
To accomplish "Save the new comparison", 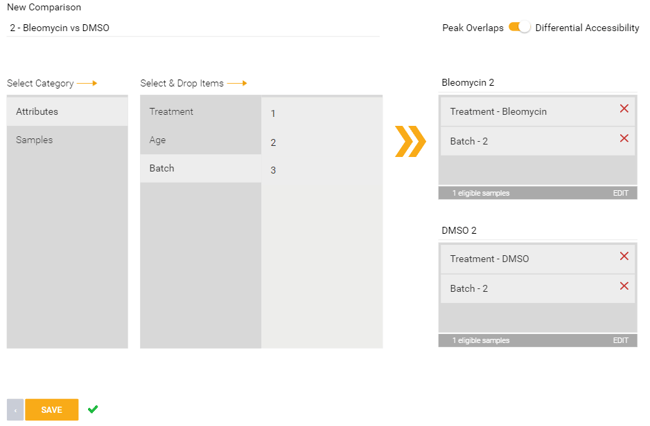I will tap(52, 410).
